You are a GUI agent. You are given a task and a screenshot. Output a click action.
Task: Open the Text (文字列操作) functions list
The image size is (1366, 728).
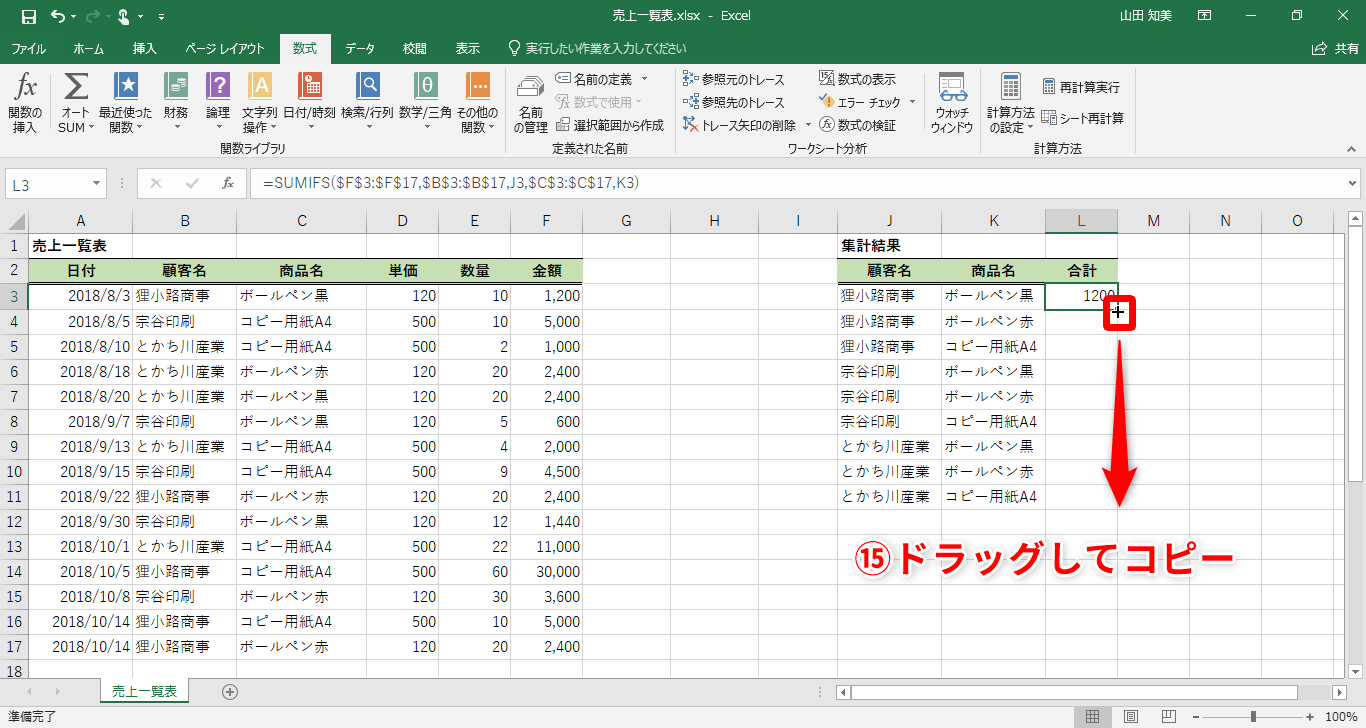[x=260, y=103]
